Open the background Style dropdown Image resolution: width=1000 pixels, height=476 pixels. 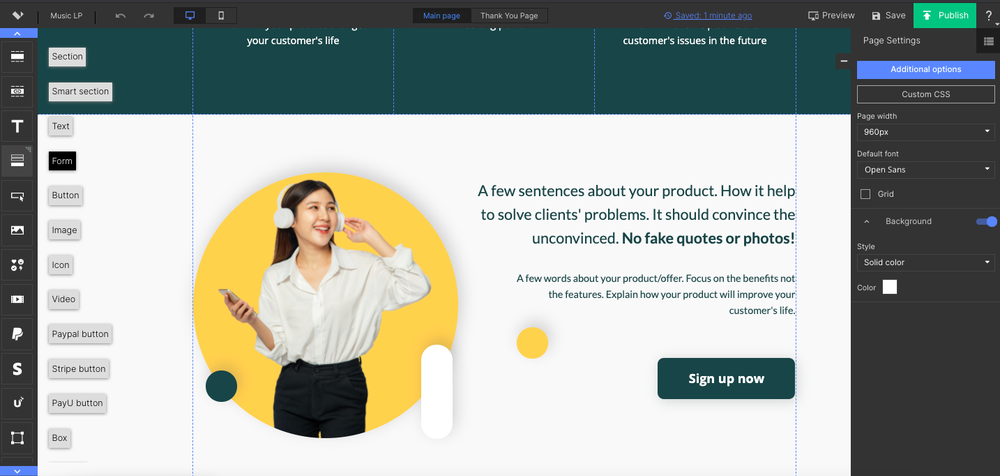[925, 262]
